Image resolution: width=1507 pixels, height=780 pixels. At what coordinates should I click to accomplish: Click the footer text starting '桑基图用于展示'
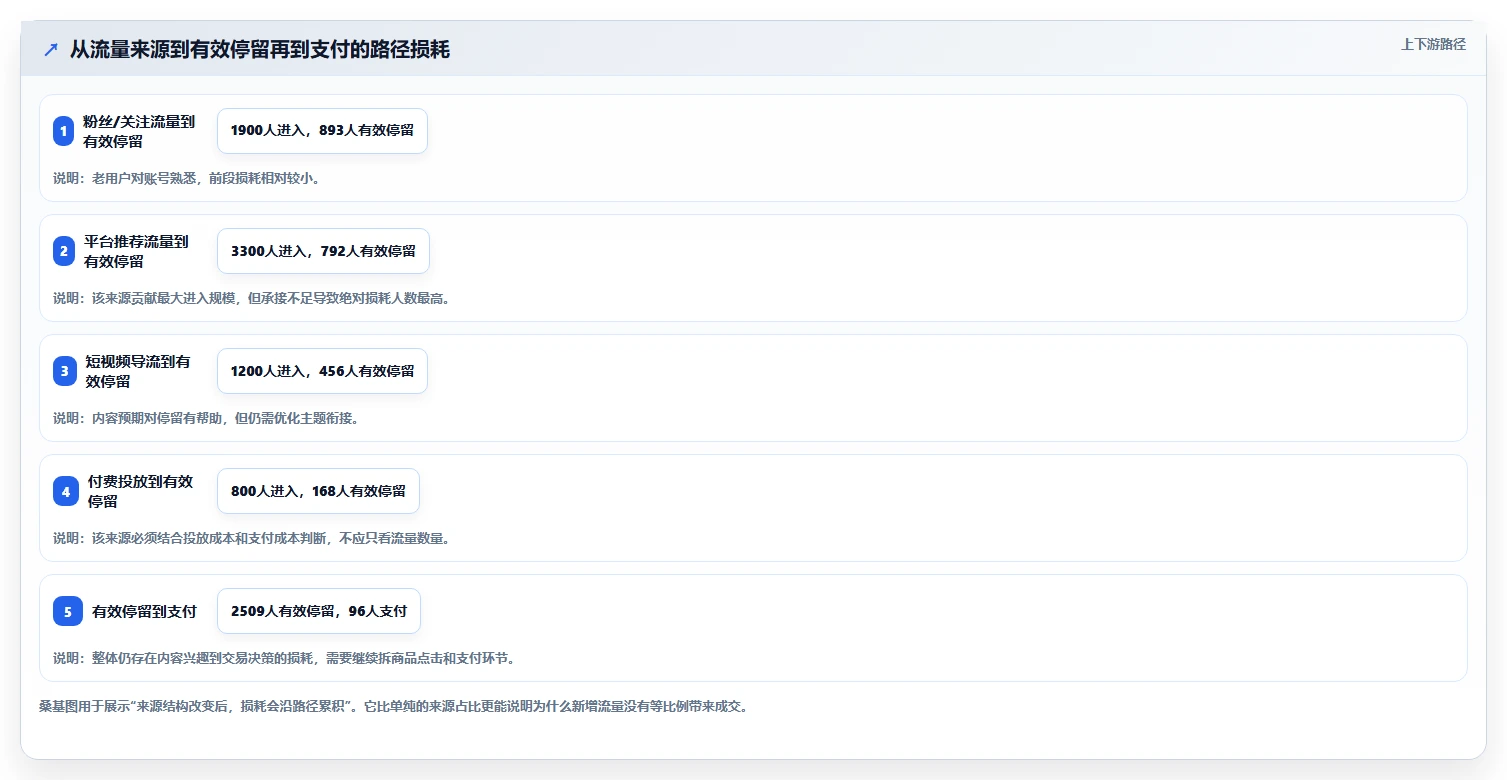pos(393,706)
